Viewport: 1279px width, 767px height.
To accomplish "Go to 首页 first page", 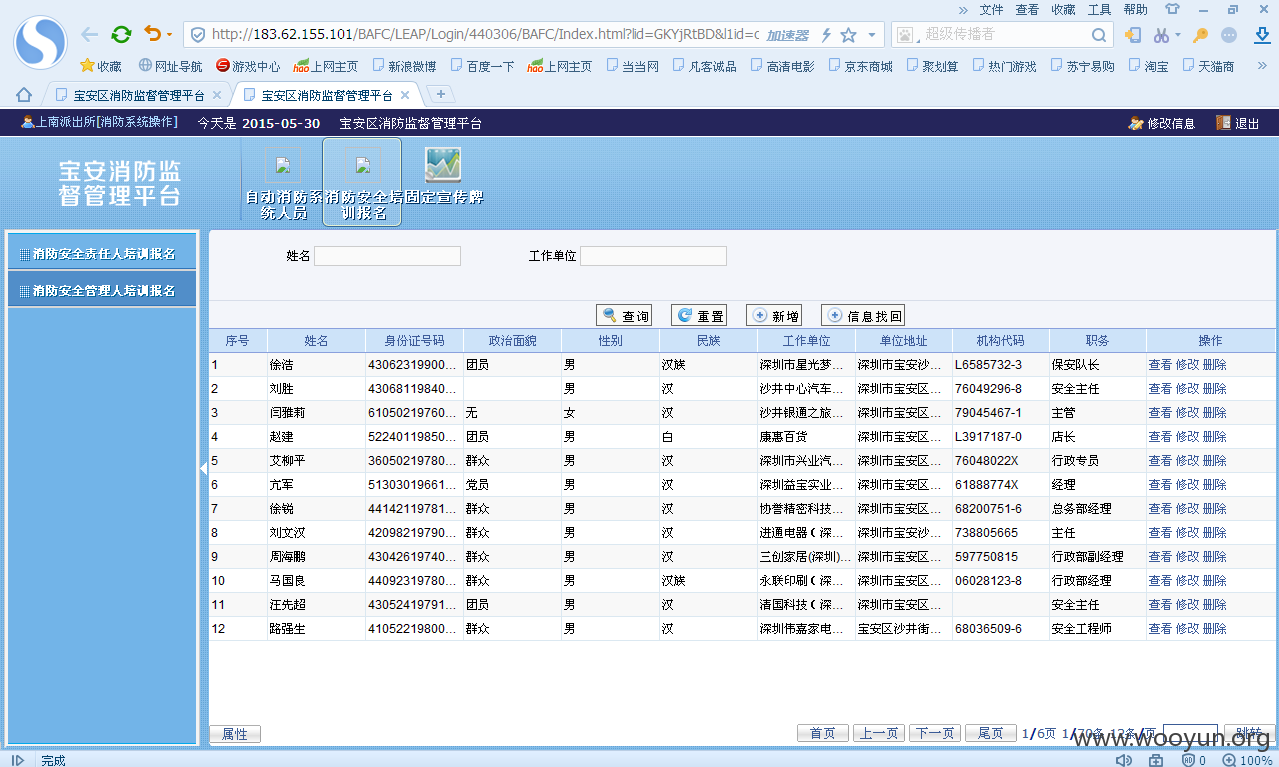I will (823, 734).
